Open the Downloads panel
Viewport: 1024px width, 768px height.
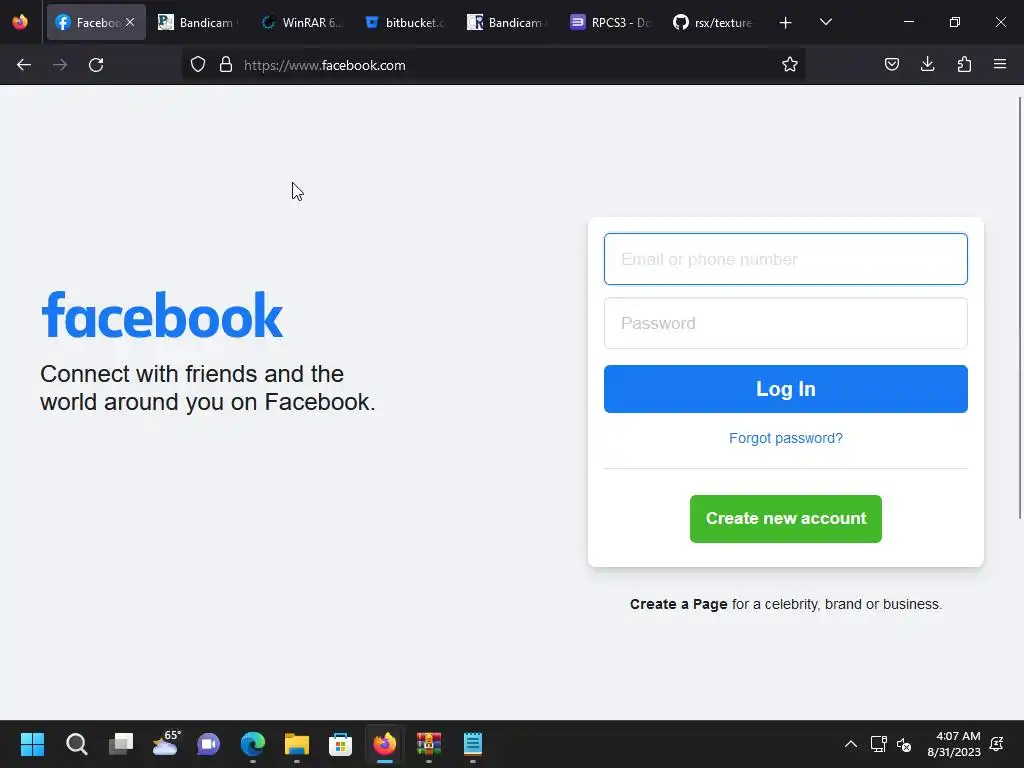(x=927, y=64)
